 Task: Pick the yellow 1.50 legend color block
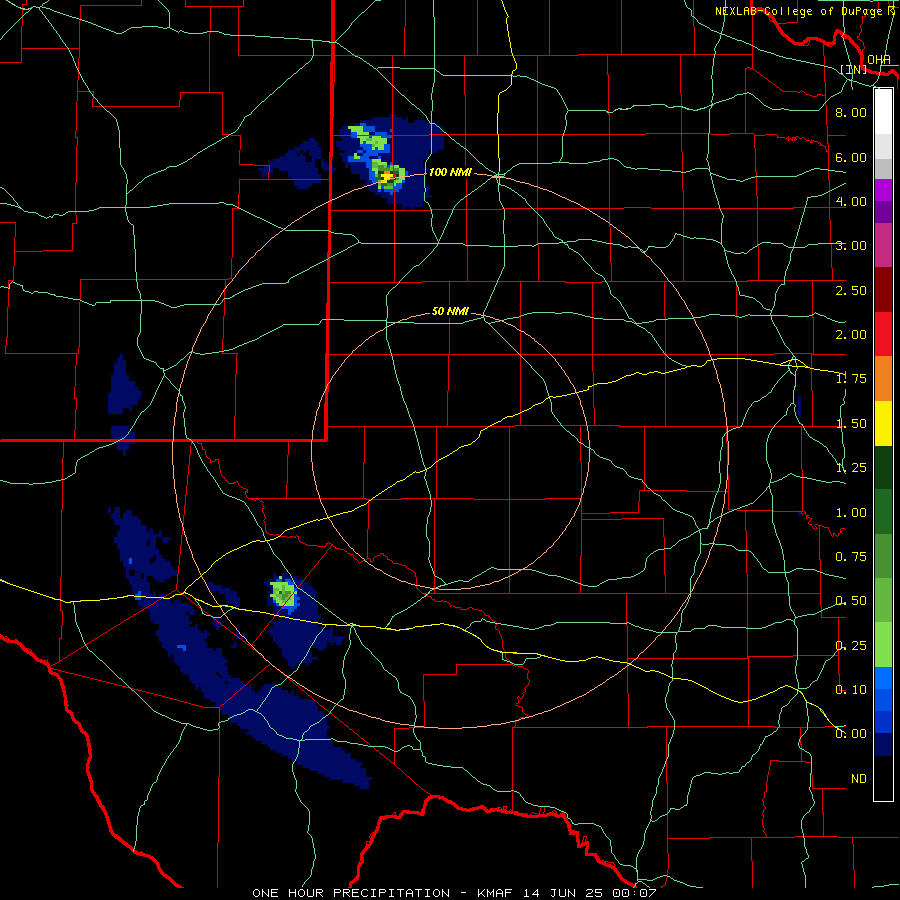(883, 423)
